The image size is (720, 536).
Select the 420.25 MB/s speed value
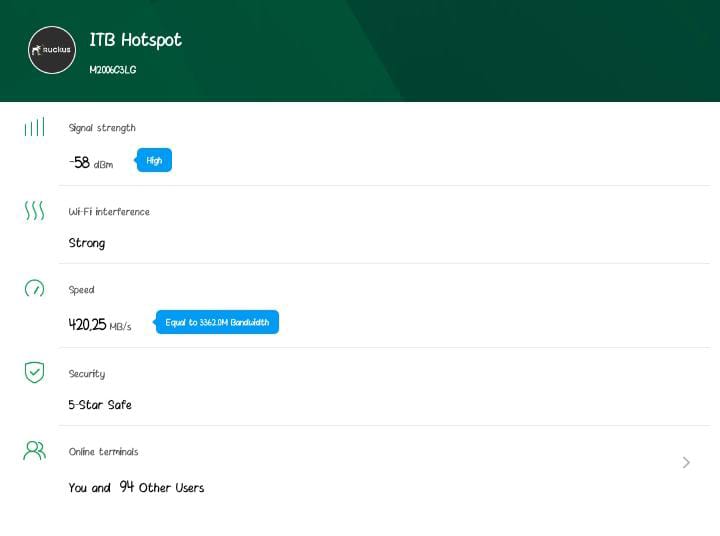click(x=99, y=324)
